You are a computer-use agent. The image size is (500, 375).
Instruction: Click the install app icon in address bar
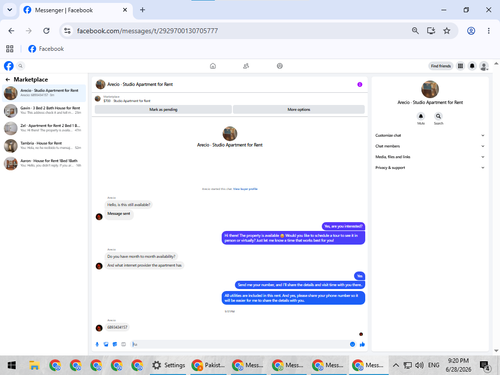click(x=431, y=31)
